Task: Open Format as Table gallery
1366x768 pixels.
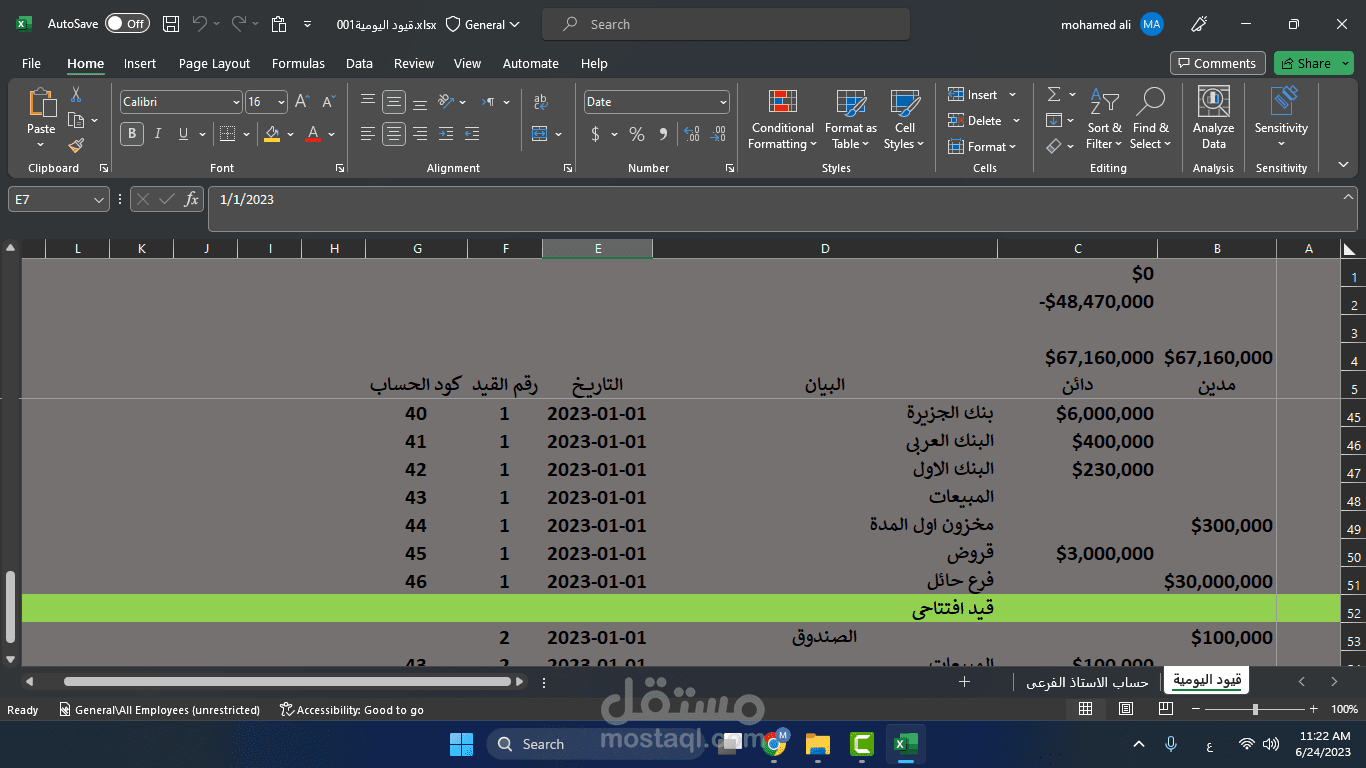Action: [851, 120]
